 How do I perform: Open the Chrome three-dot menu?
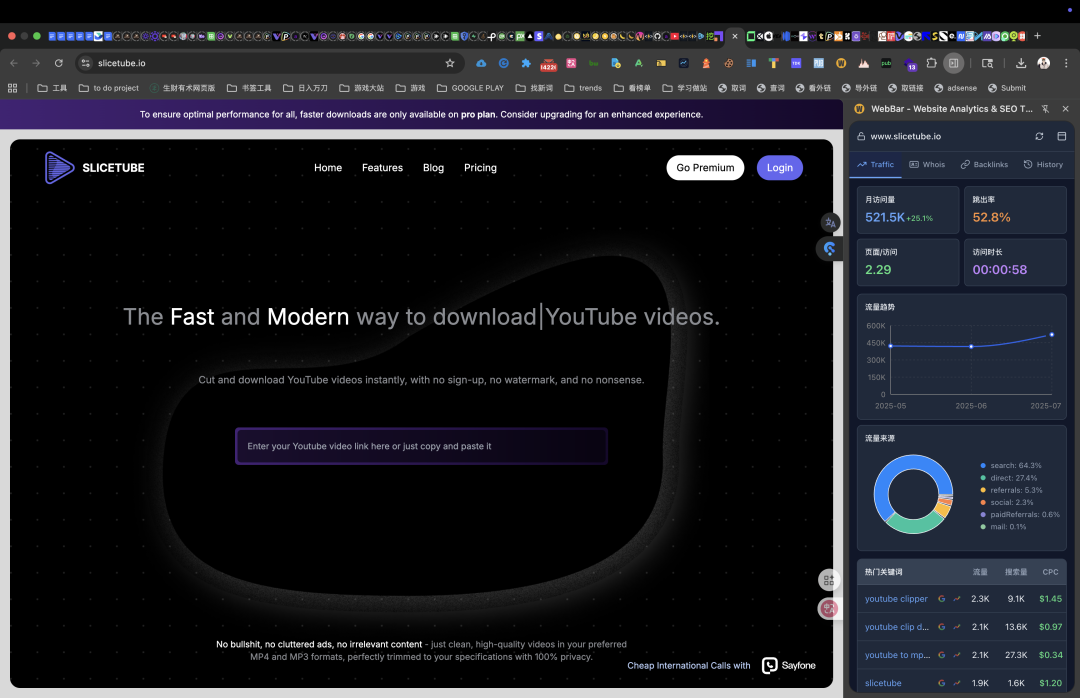point(1066,63)
